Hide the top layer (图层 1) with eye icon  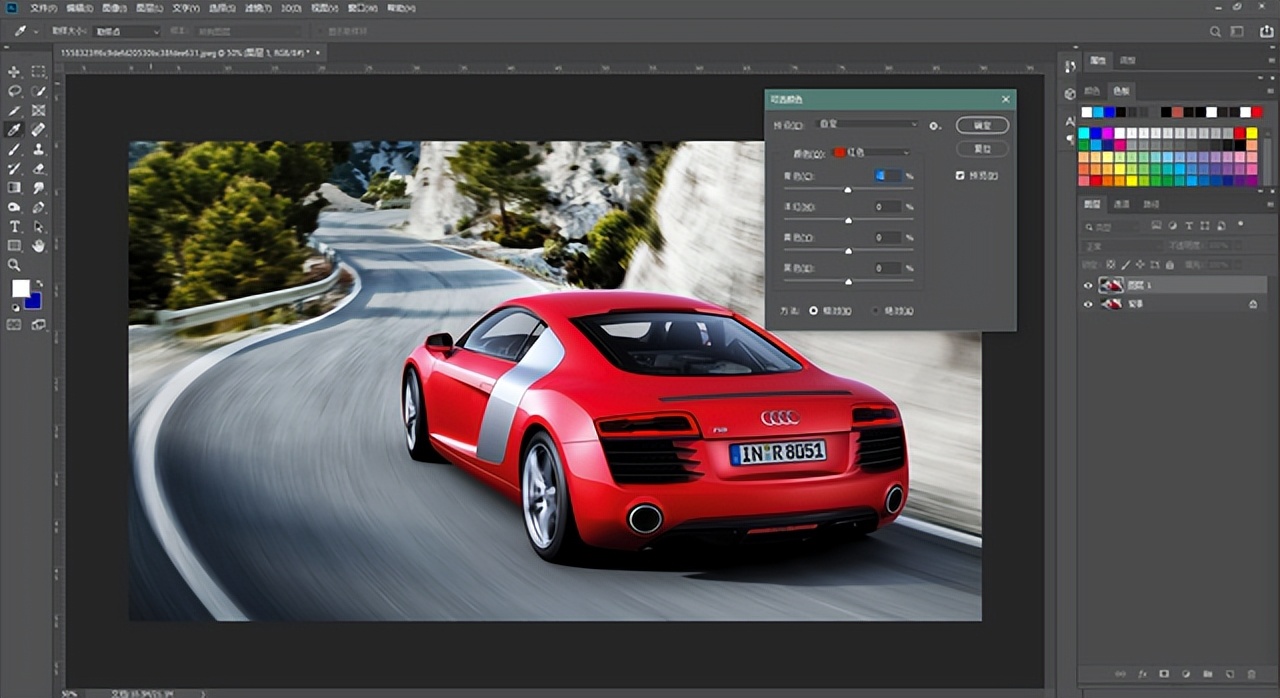point(1089,285)
